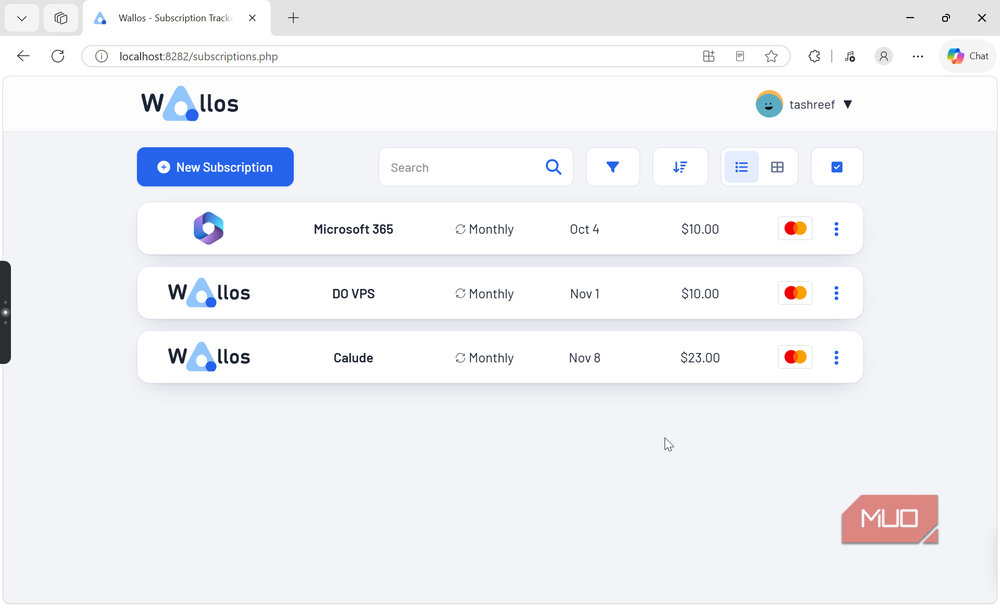Open the filter funnel menu
The width and height of the screenshot is (1000, 606).
(612, 167)
